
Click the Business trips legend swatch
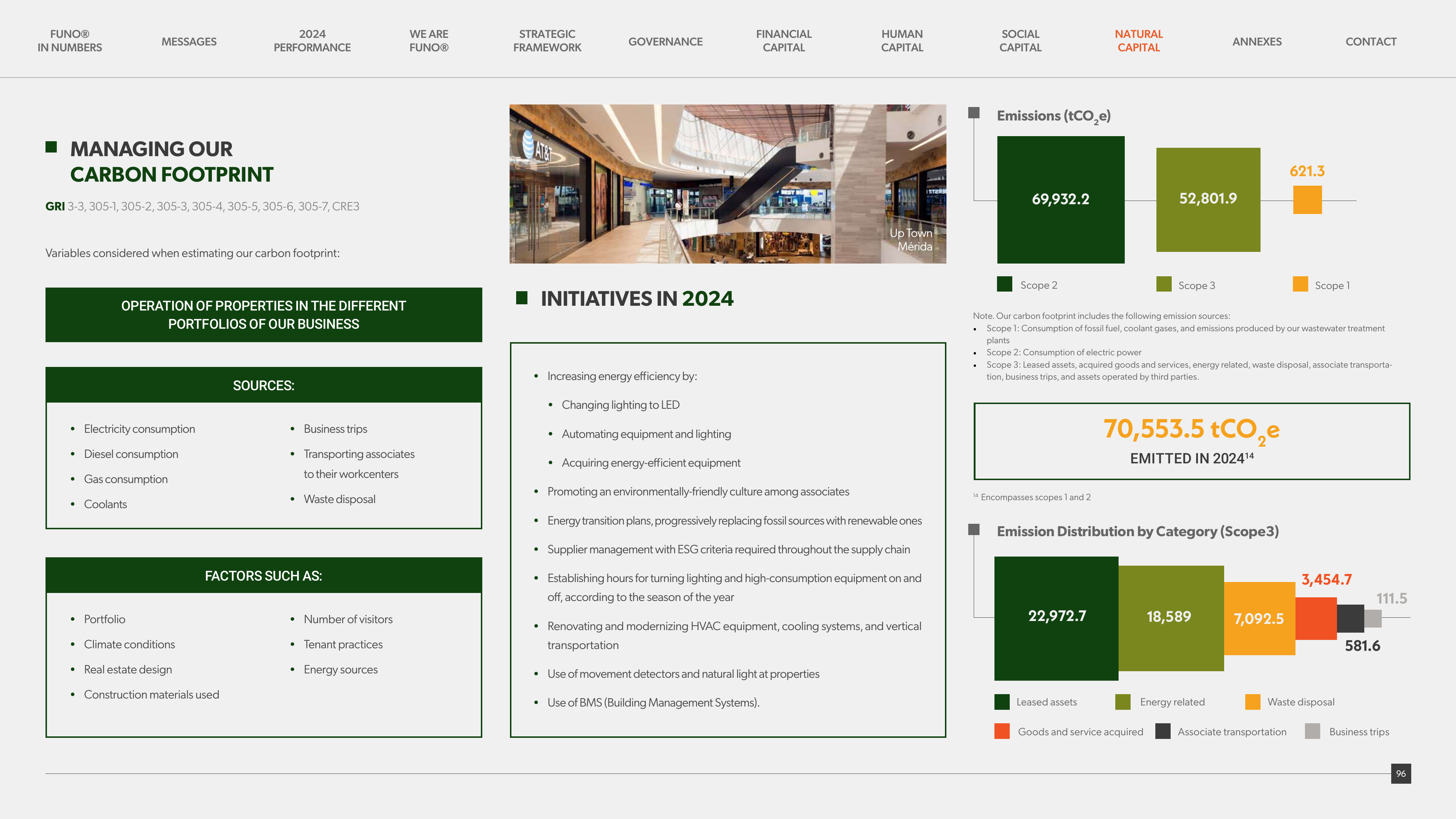(1313, 731)
